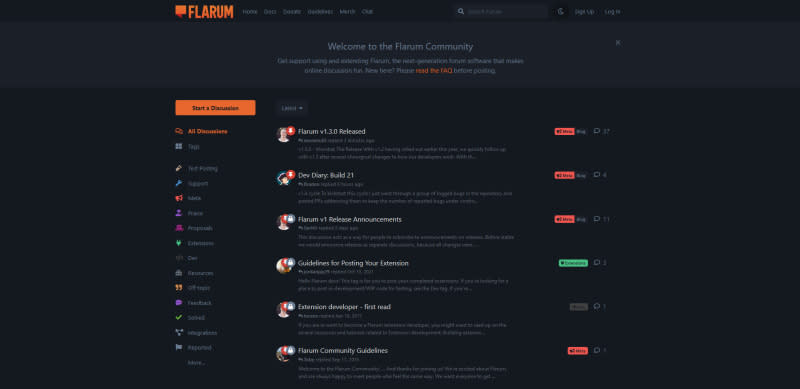This screenshot has width=800, height=389.
Task: Open the Tags grid icon in sidebar
Action: tap(179, 147)
